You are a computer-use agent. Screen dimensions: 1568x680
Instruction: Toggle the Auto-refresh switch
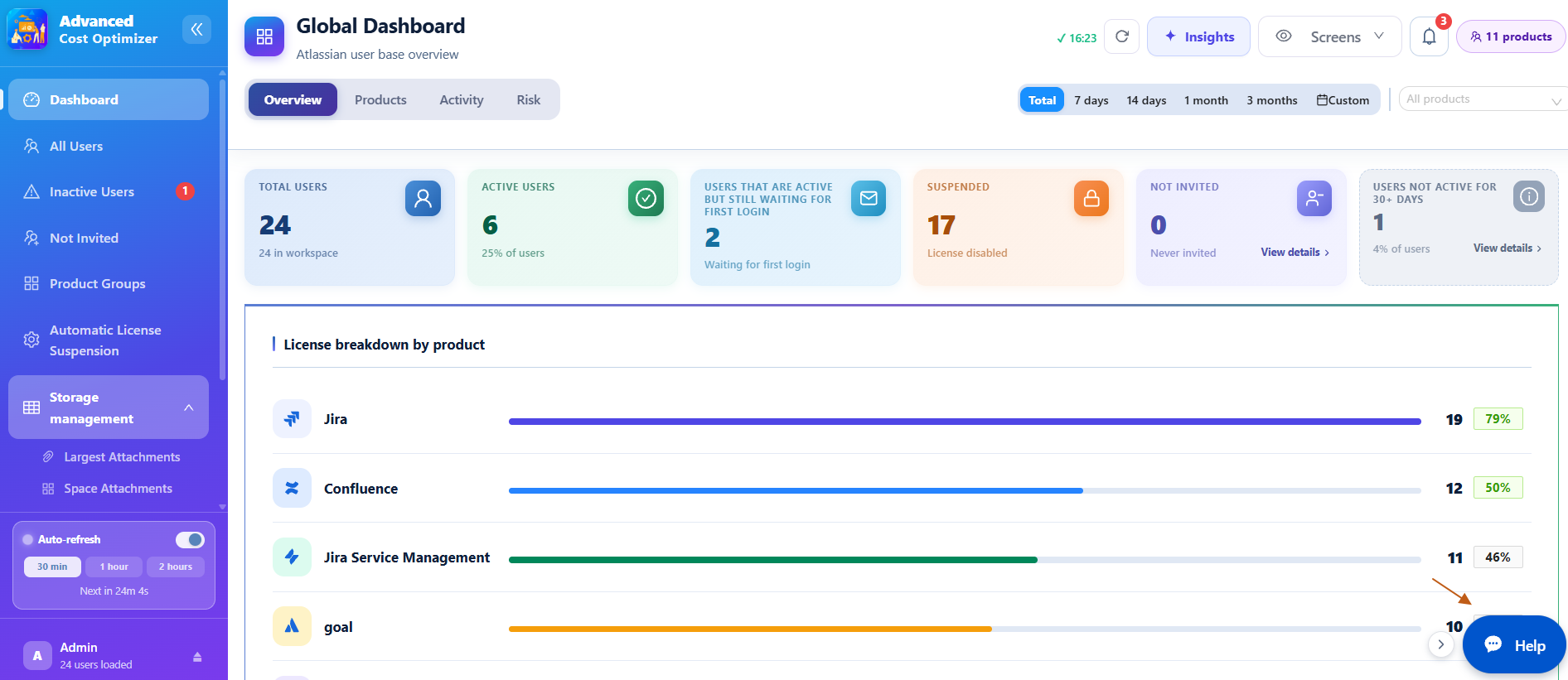click(x=190, y=539)
